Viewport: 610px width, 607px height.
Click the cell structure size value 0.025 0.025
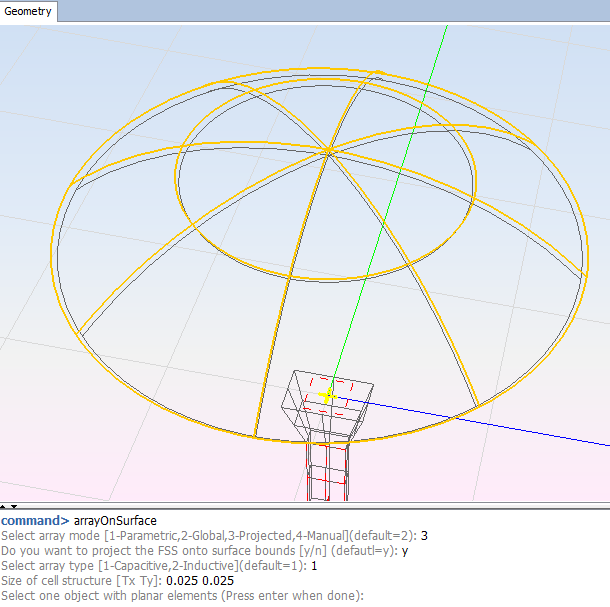200,581
